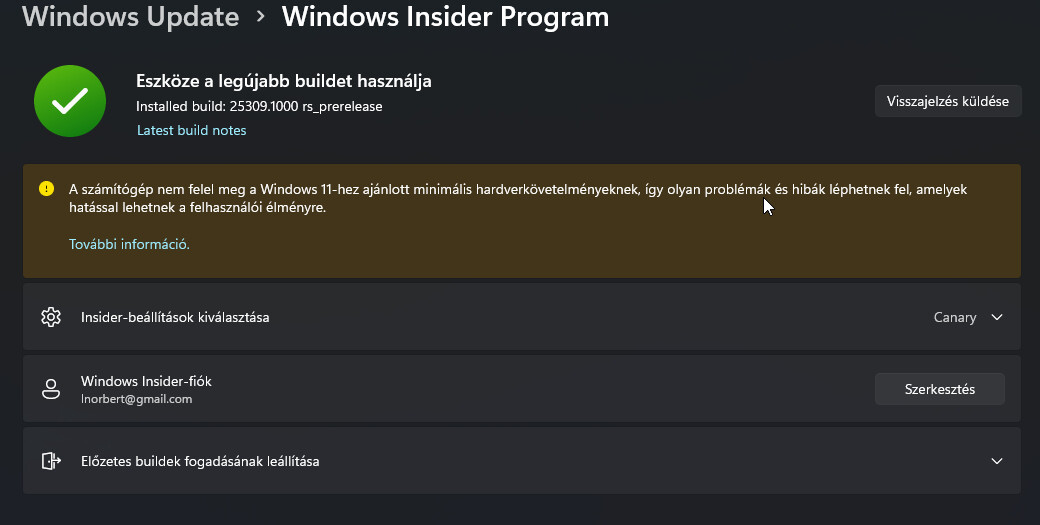The image size is (1040, 525).
Task: Click the Windows Insider-fiók row label
Action: tap(147, 381)
